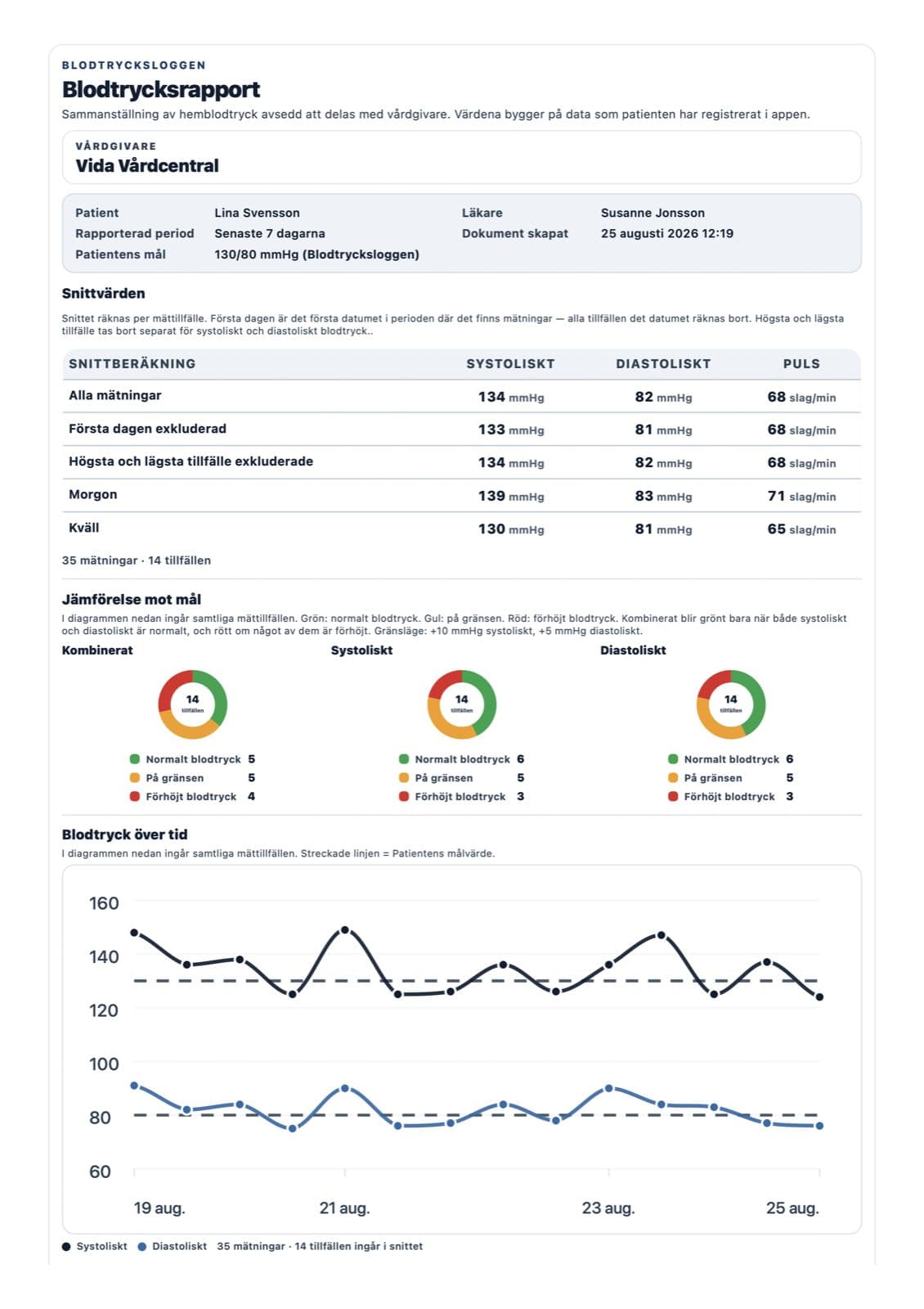Select På gränsen legend entry under Systoliskt chart
The height and width of the screenshot is (1309, 924).
461,778
